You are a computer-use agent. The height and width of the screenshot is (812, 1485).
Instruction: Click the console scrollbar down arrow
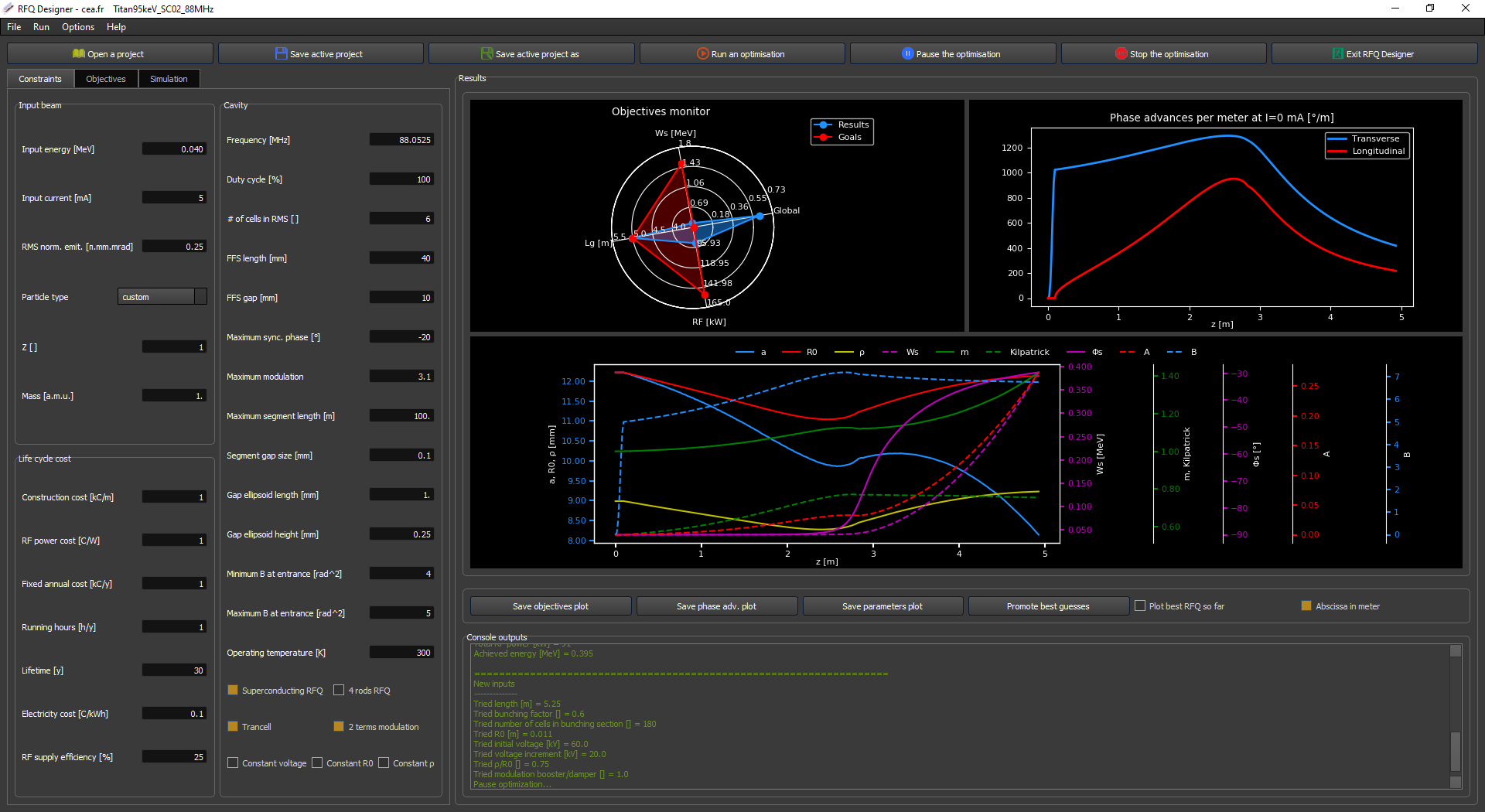[1456, 782]
